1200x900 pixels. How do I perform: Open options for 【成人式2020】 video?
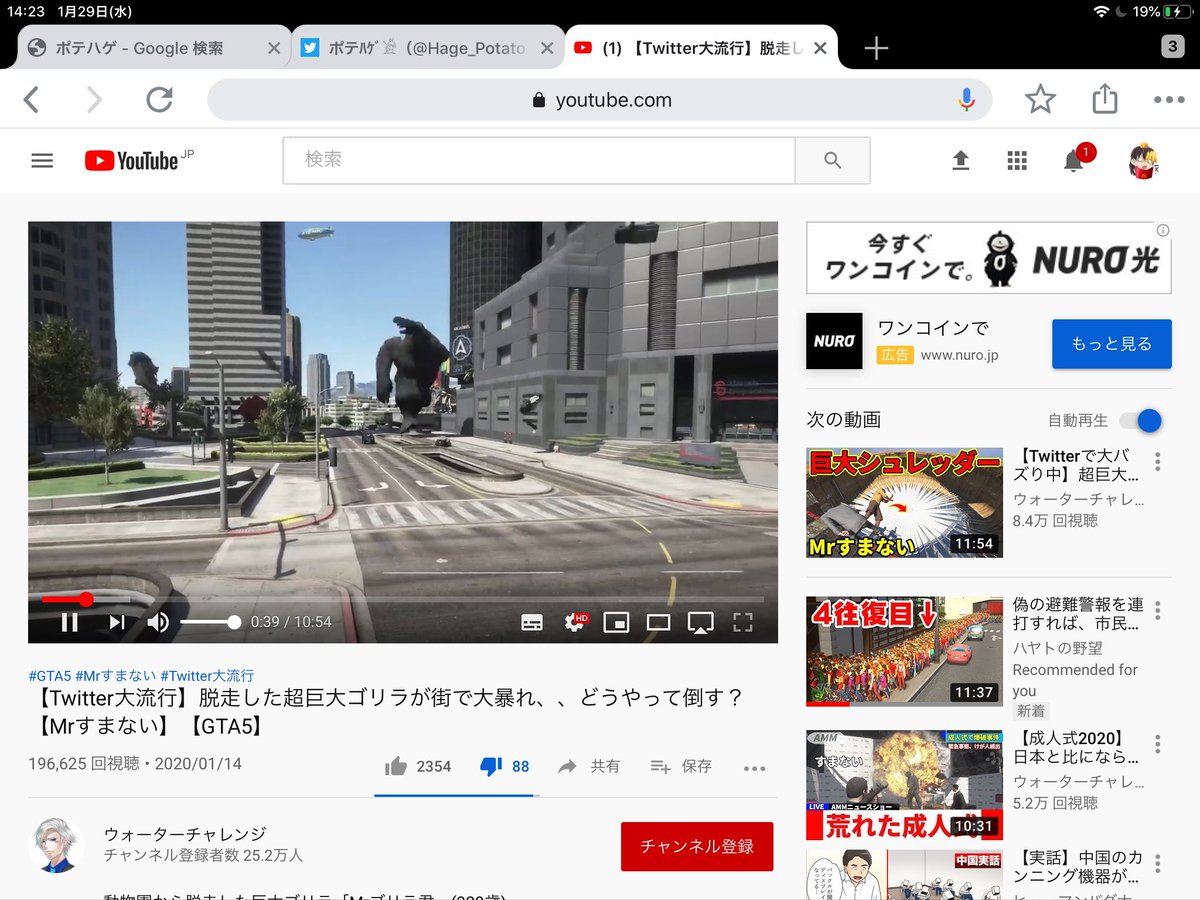tap(1158, 744)
